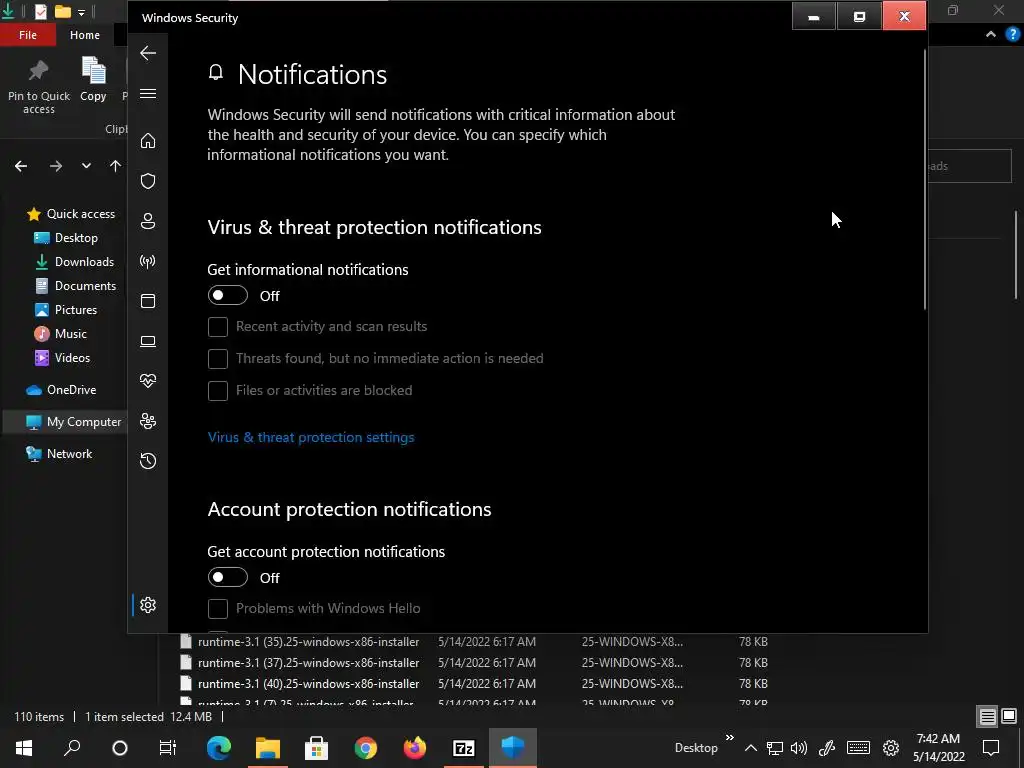The width and height of the screenshot is (1024, 768).
Task: Open File Explorer help icon
Action: pyautogui.click(x=1013, y=35)
